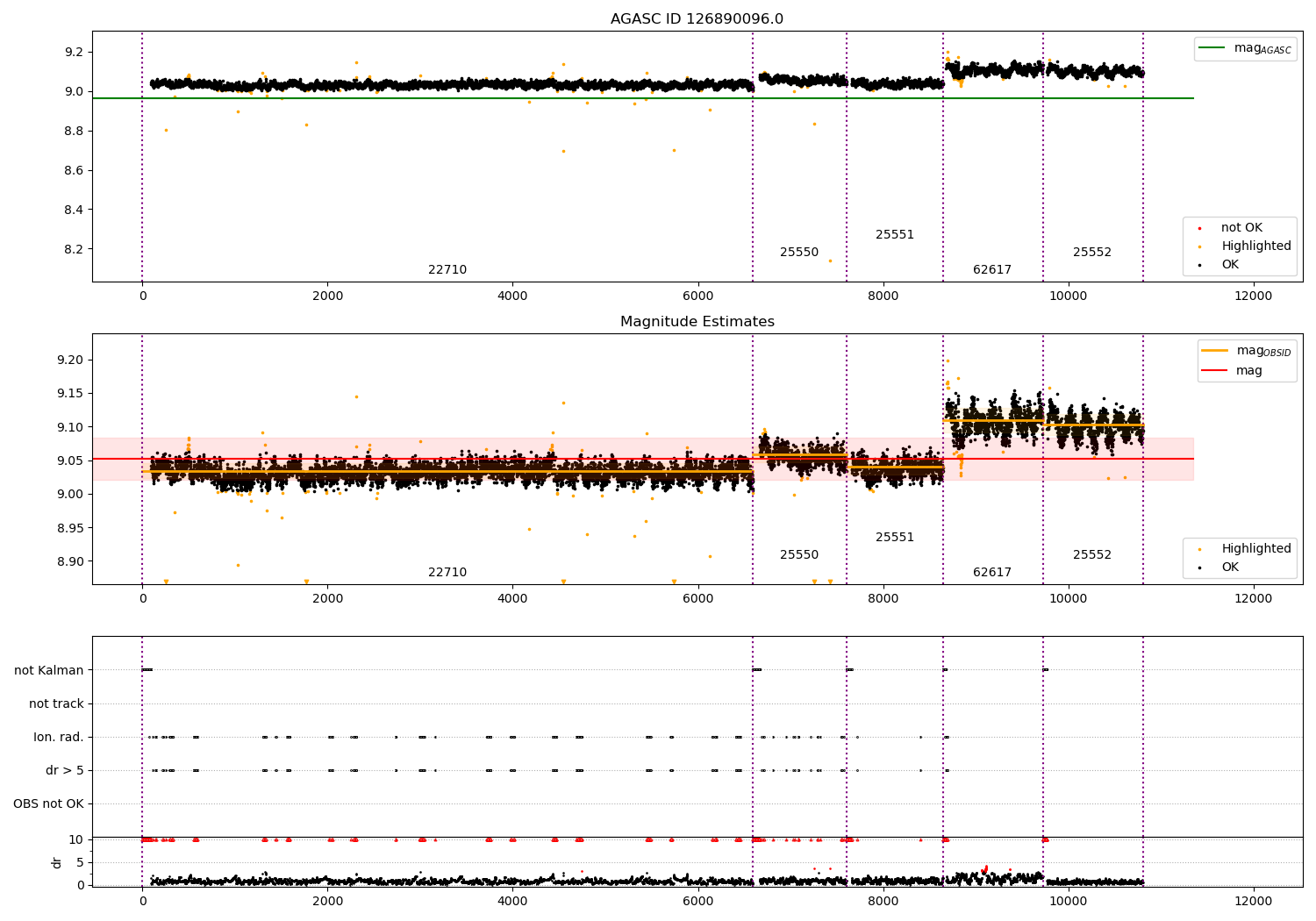Click OBSID label 22710 in the top plot
Image resolution: width=1316 pixels, height=921 pixels.
coord(447,270)
